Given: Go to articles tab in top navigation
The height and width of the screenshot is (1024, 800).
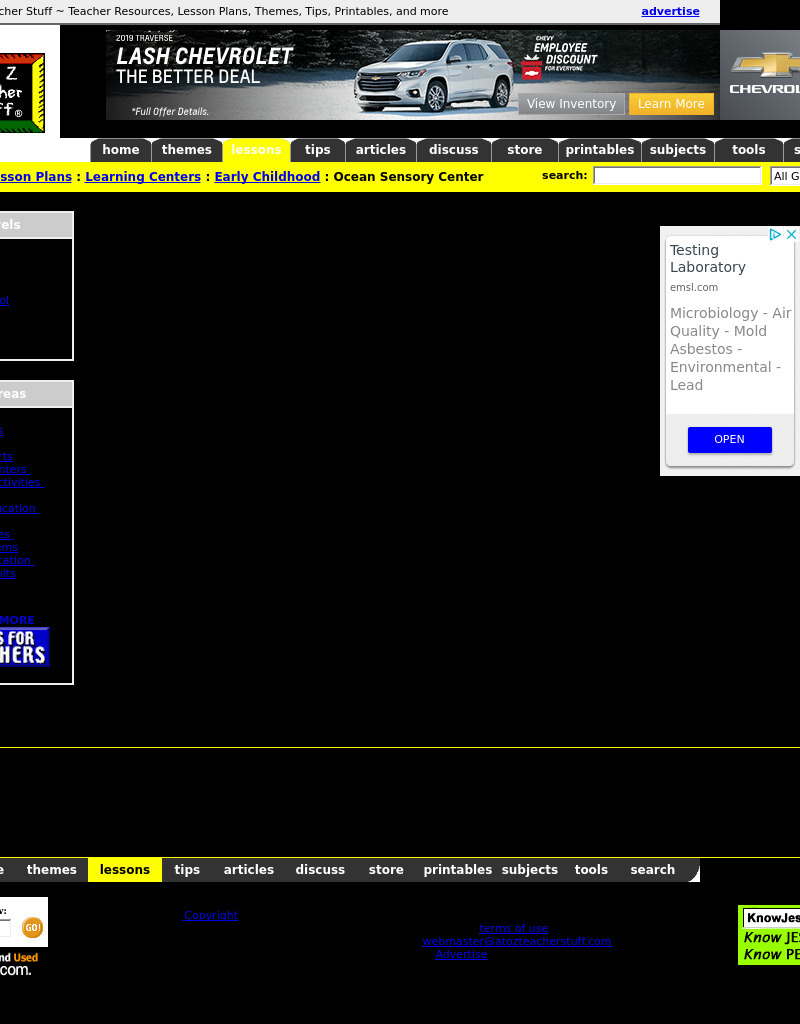Looking at the screenshot, I should (381, 150).
